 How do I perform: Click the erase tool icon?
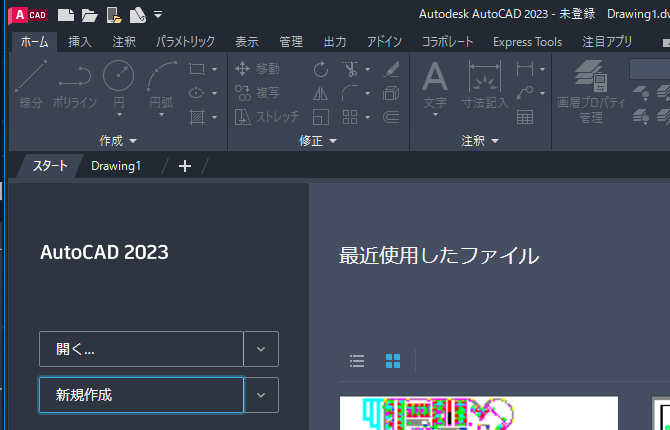click(x=391, y=69)
